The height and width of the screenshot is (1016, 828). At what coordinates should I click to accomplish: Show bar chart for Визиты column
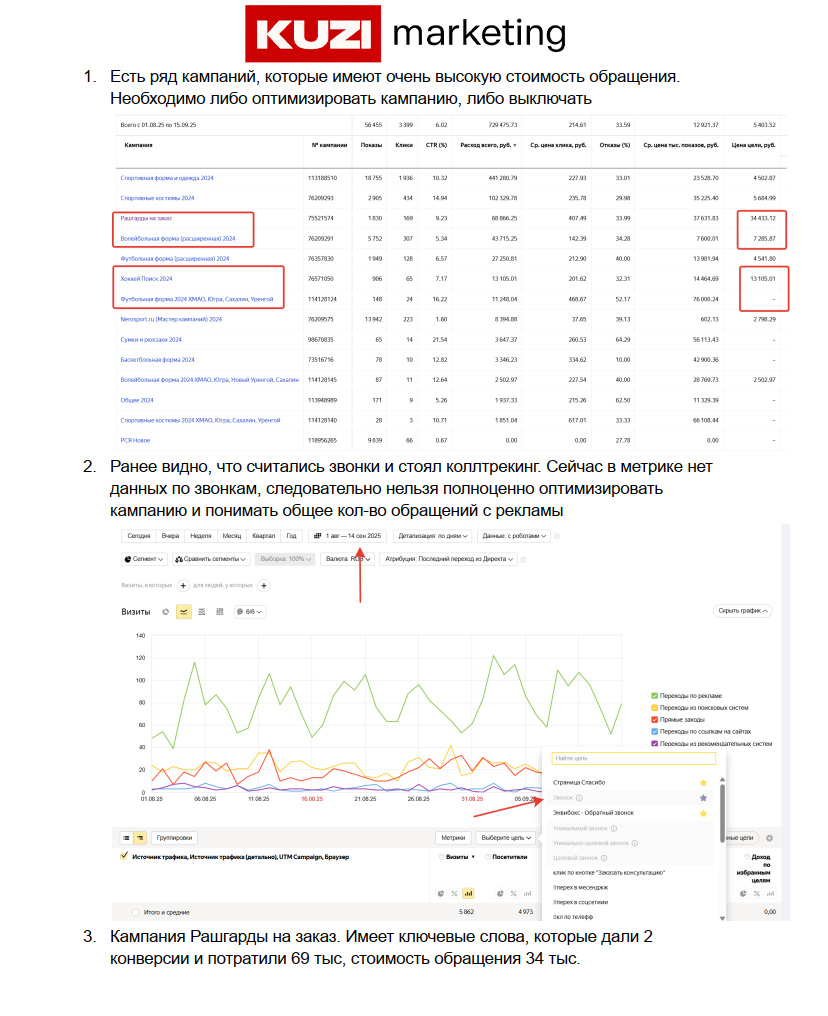(x=468, y=894)
